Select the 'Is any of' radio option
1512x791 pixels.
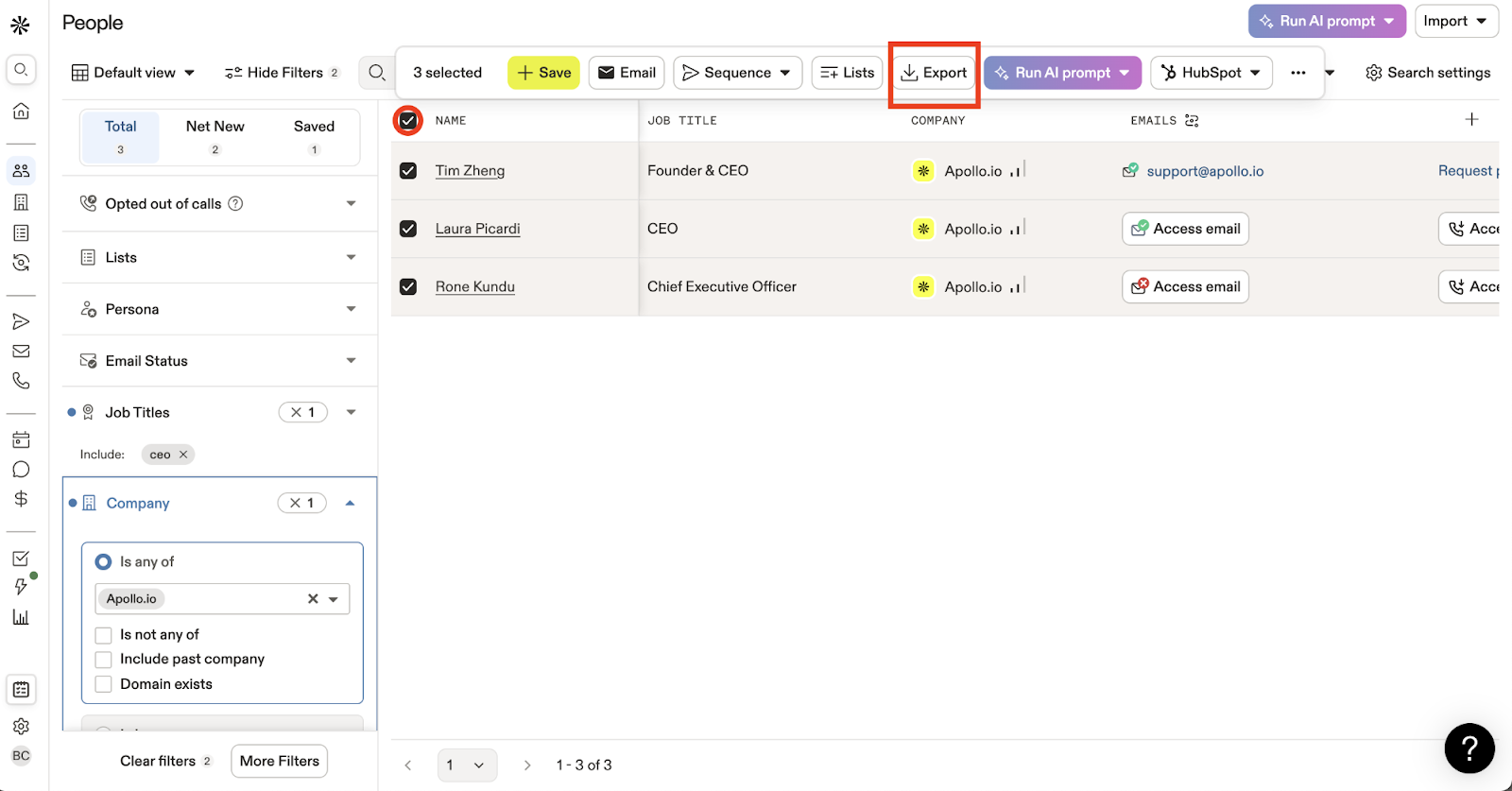pos(104,562)
